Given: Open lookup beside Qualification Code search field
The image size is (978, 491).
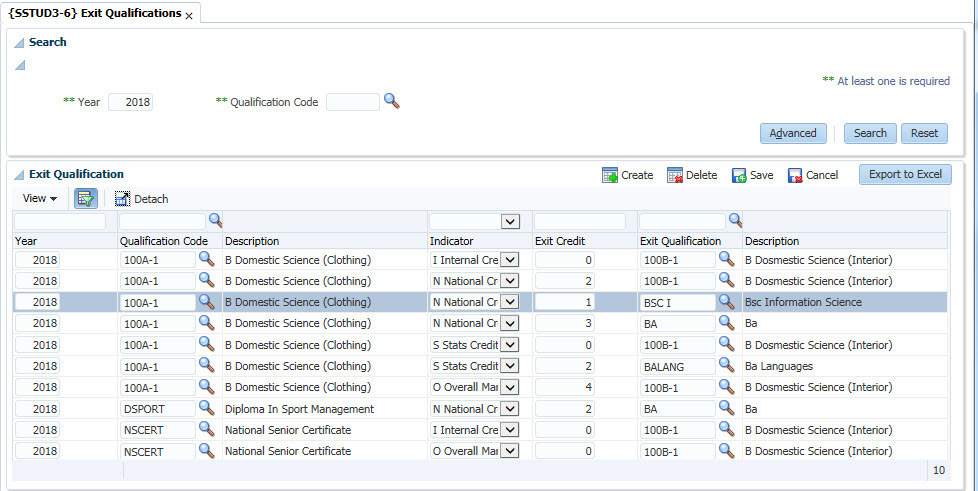Looking at the screenshot, I should click(392, 101).
